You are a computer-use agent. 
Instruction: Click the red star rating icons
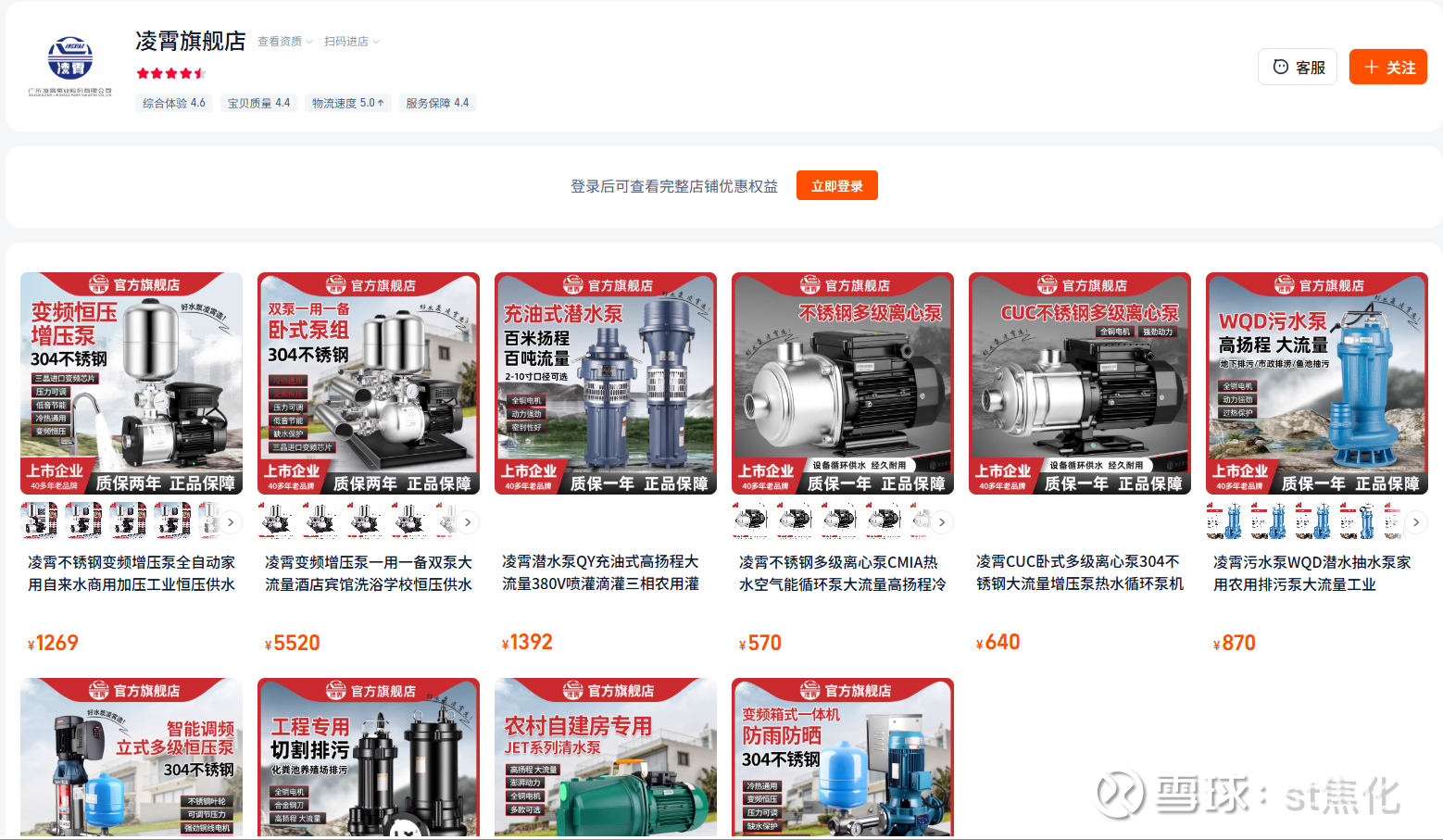(170, 73)
